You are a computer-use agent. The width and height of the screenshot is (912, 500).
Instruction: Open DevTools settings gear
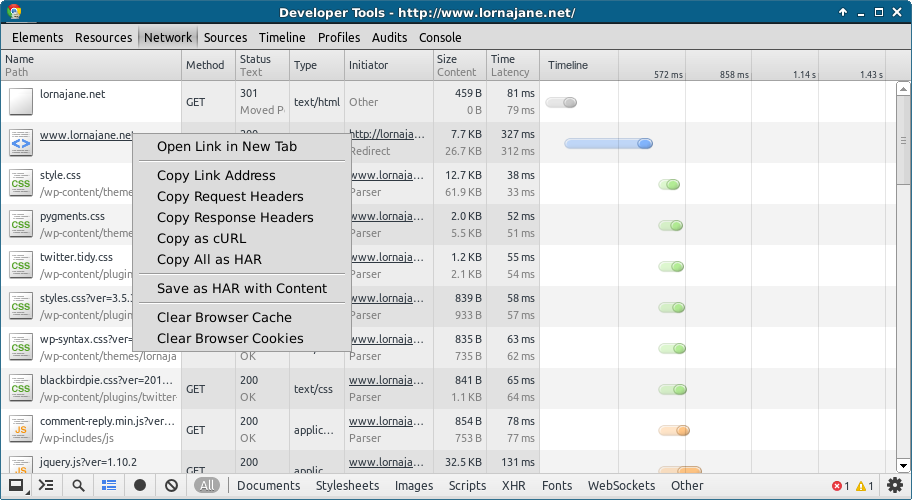[895, 485]
